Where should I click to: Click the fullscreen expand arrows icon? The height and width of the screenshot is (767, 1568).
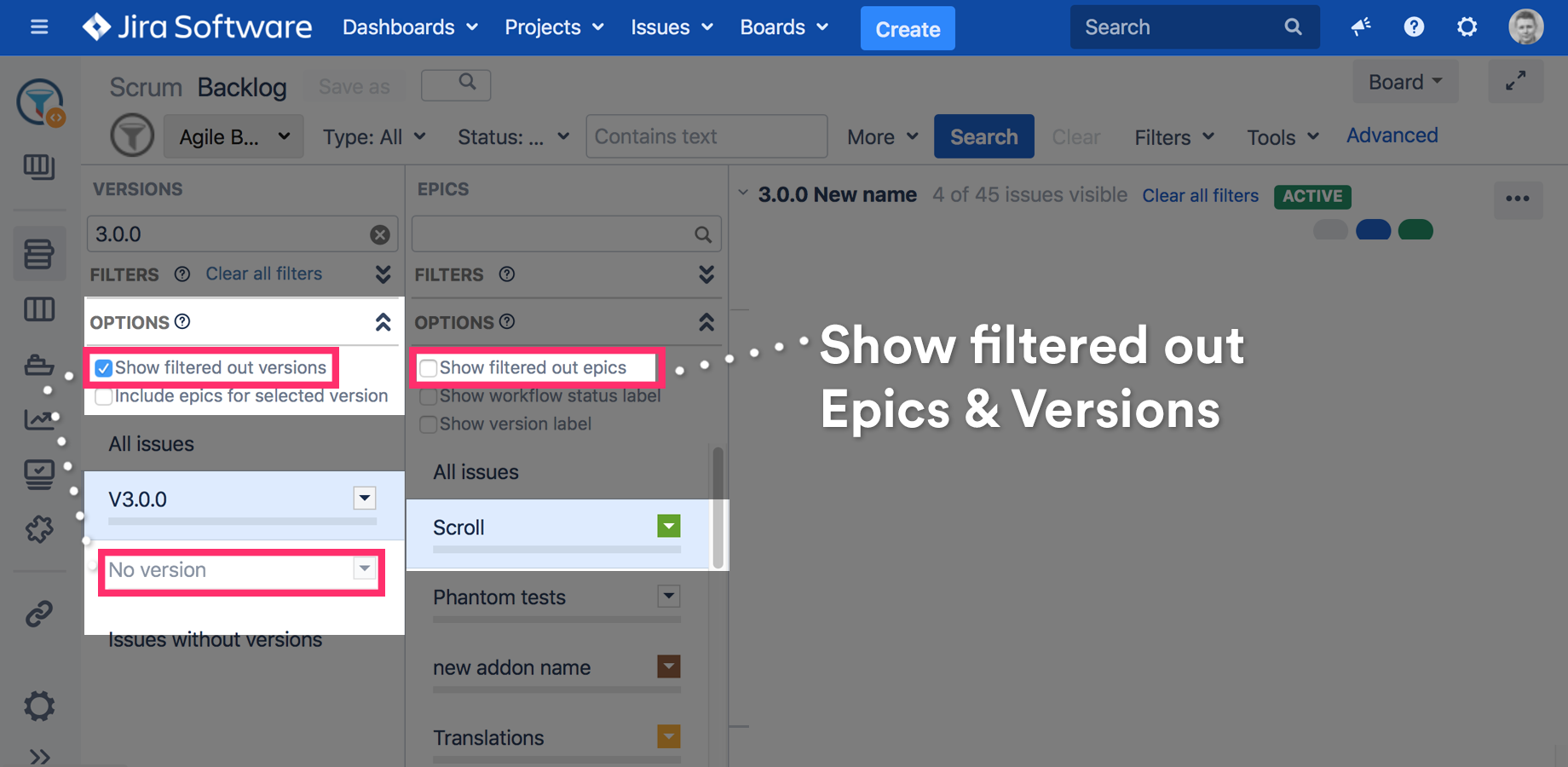click(1515, 82)
